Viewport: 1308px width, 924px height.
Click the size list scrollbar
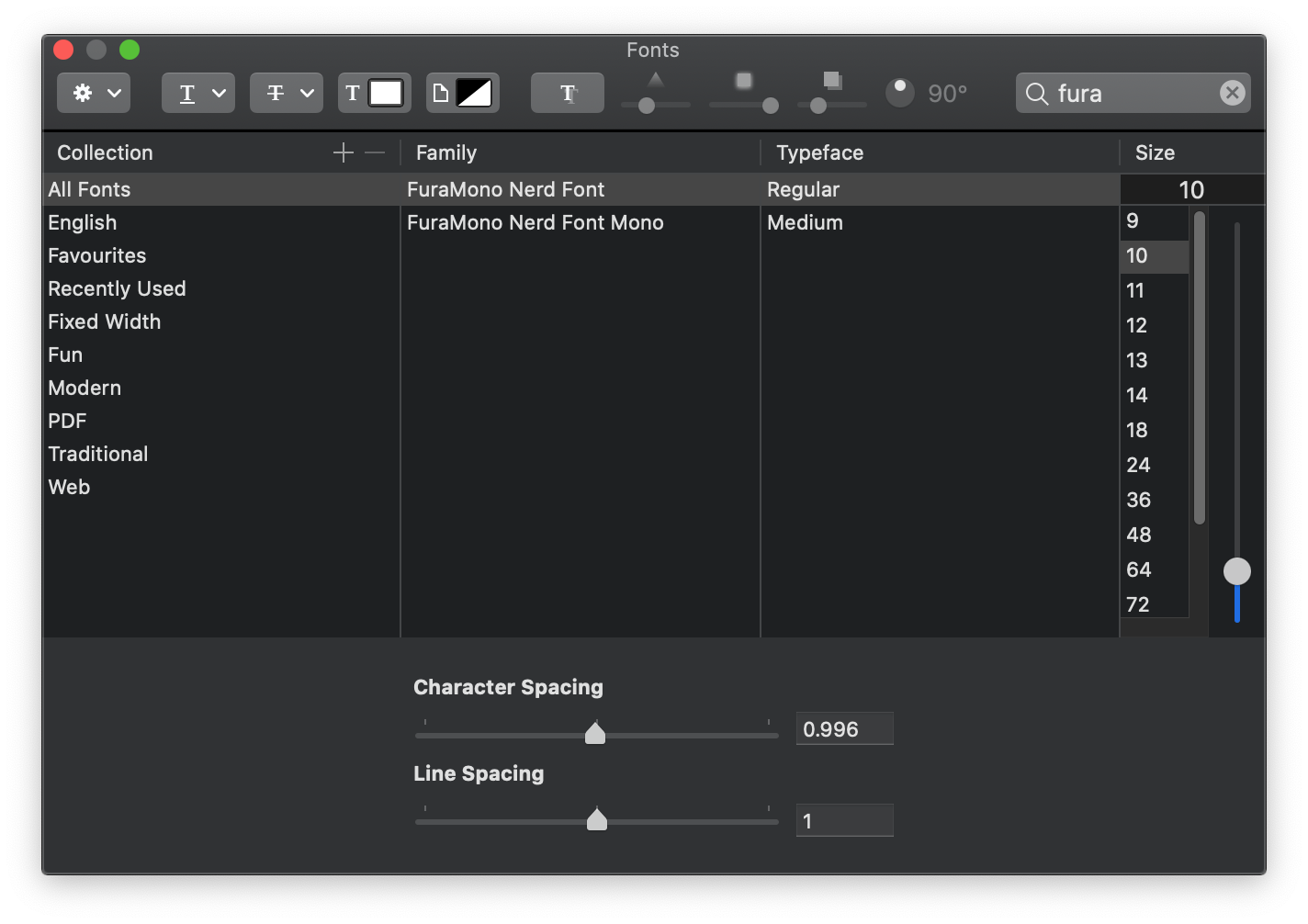click(1200, 367)
